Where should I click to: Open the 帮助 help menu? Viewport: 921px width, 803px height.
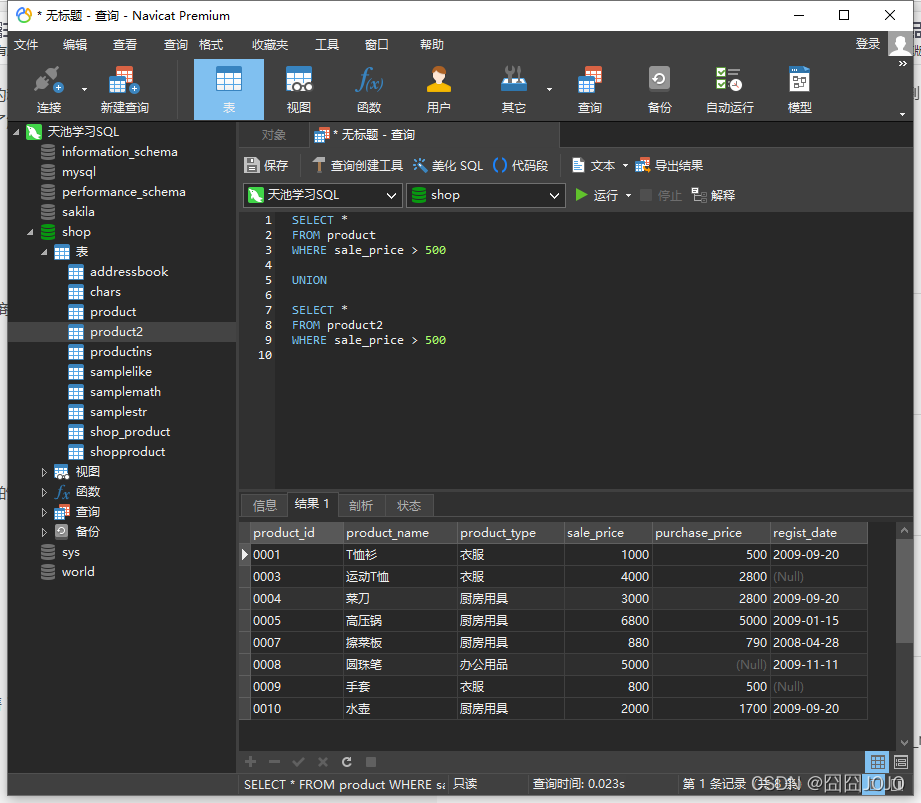pyautogui.click(x=432, y=45)
